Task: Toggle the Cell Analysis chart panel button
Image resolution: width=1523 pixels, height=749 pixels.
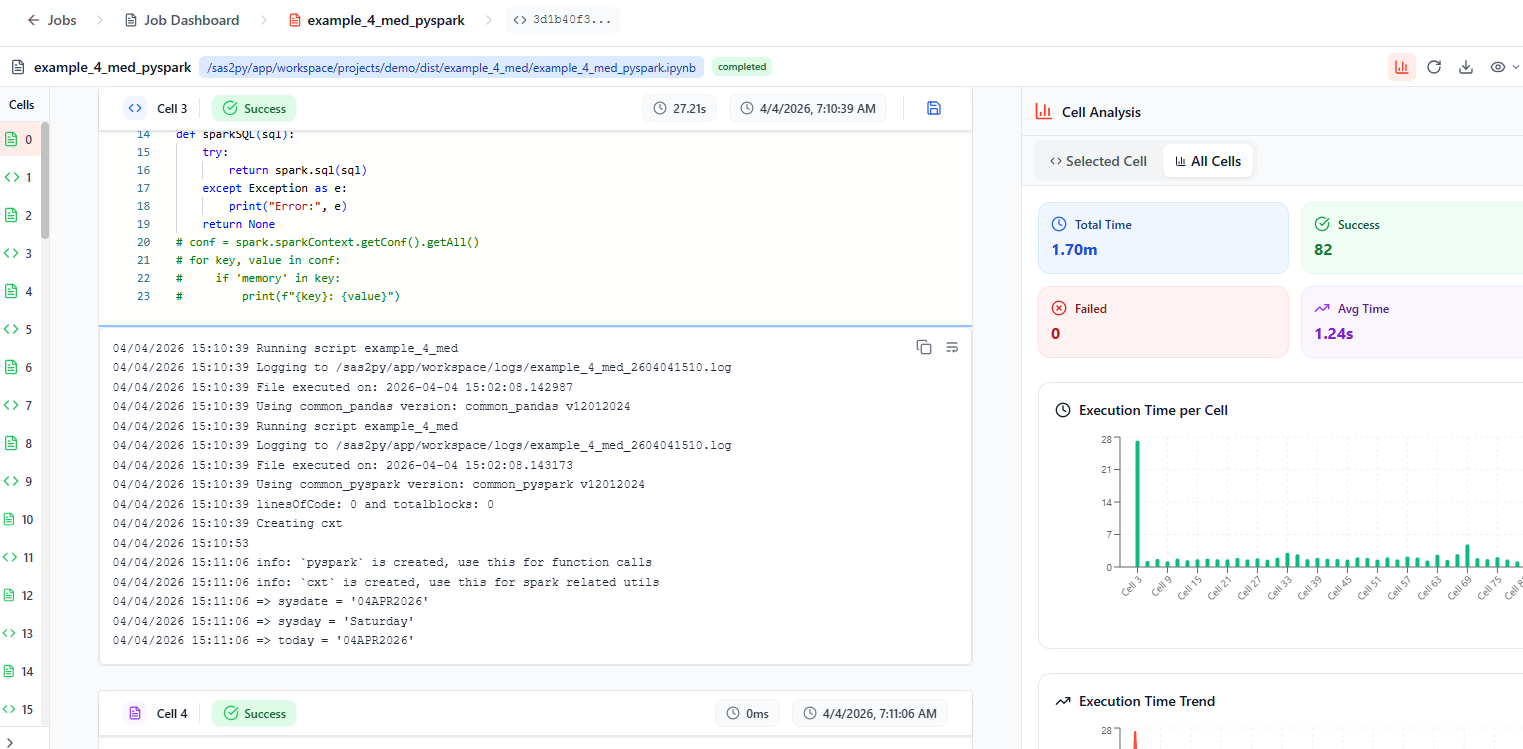Action: click(x=1401, y=67)
